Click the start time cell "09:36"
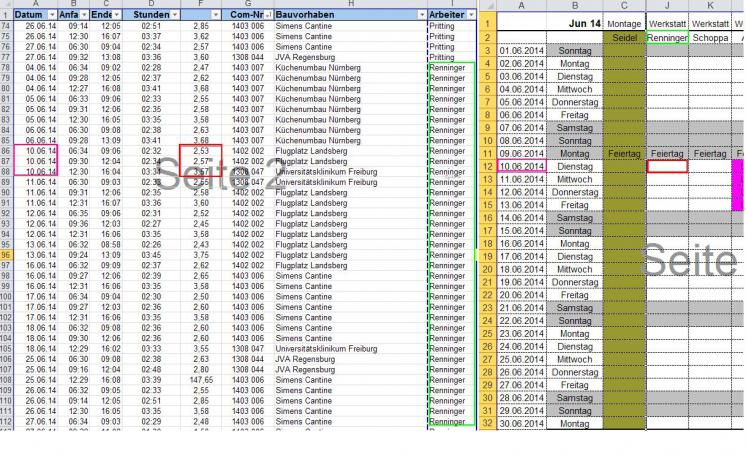 point(73,224)
